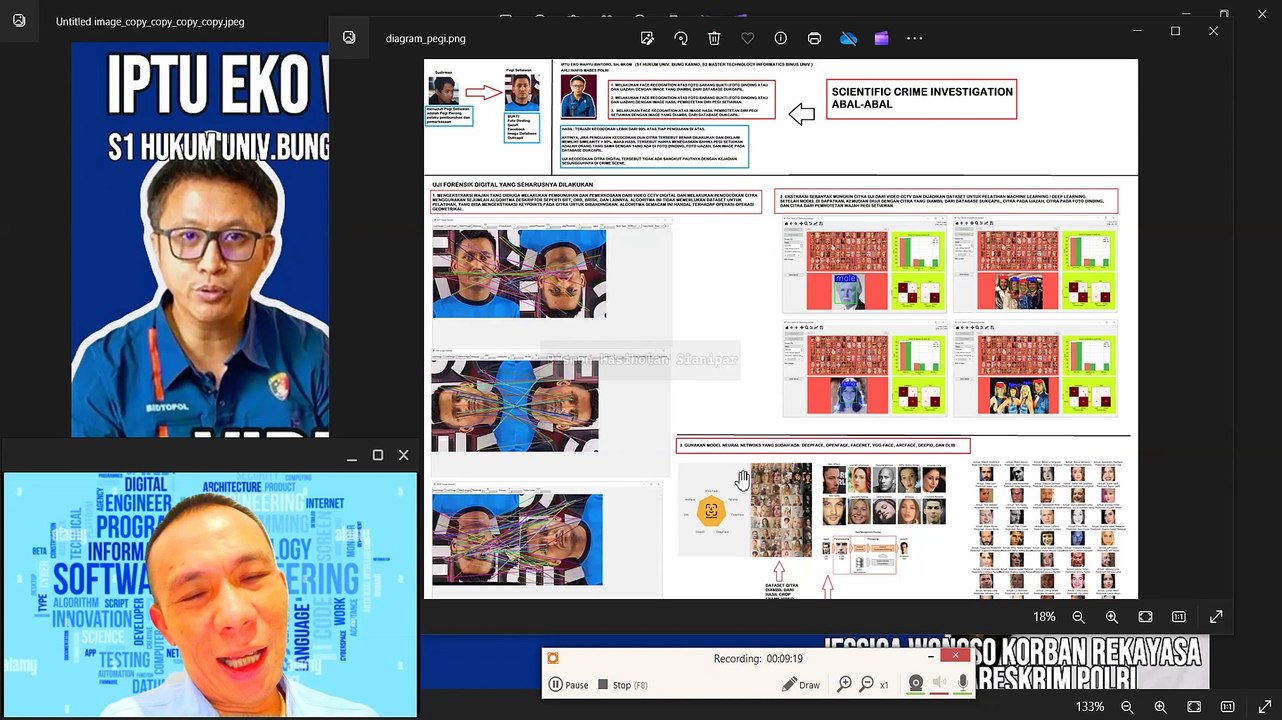Show file info for diagram_pegi.png

click(781, 38)
